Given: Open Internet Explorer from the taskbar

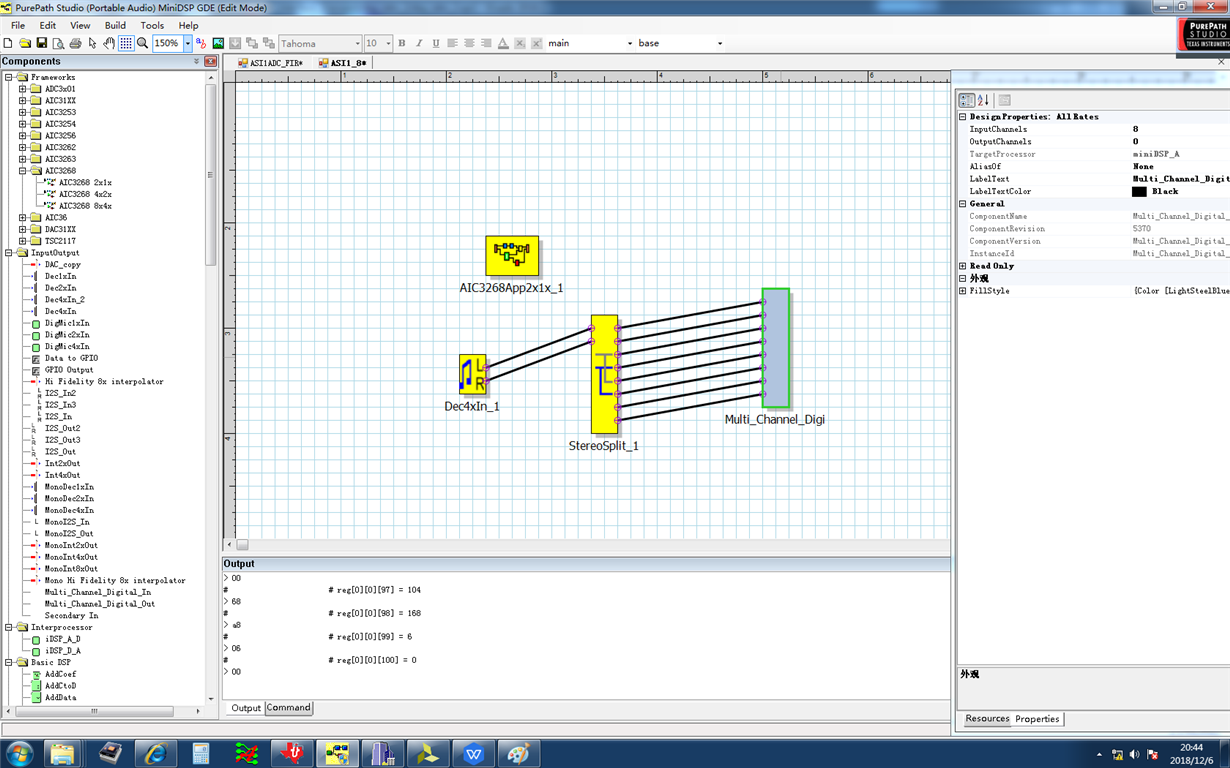Looking at the screenshot, I should coord(155,753).
